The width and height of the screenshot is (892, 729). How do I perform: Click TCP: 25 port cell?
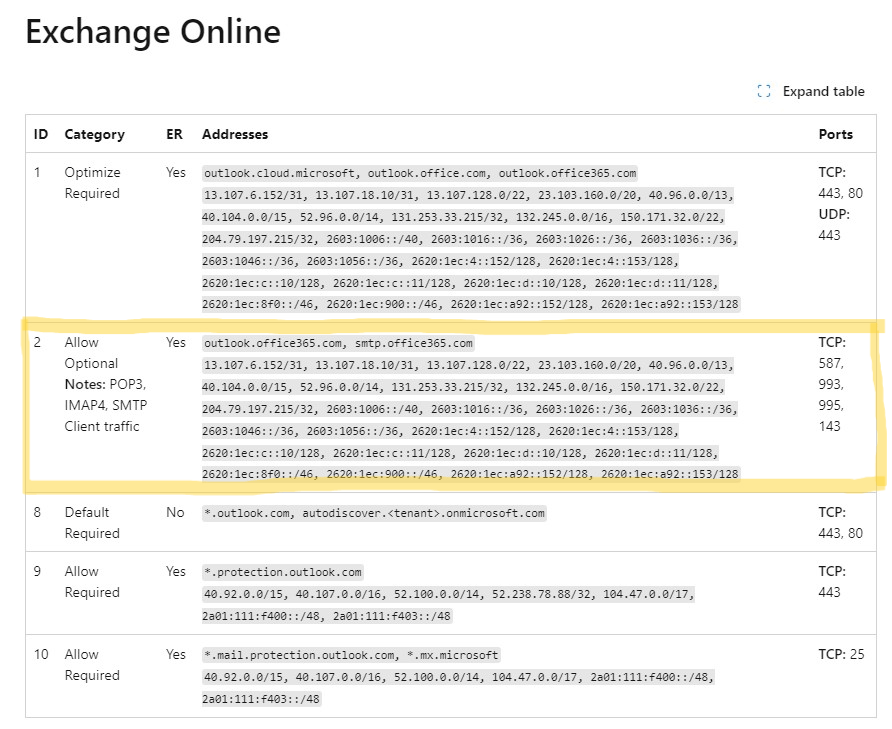(841, 654)
